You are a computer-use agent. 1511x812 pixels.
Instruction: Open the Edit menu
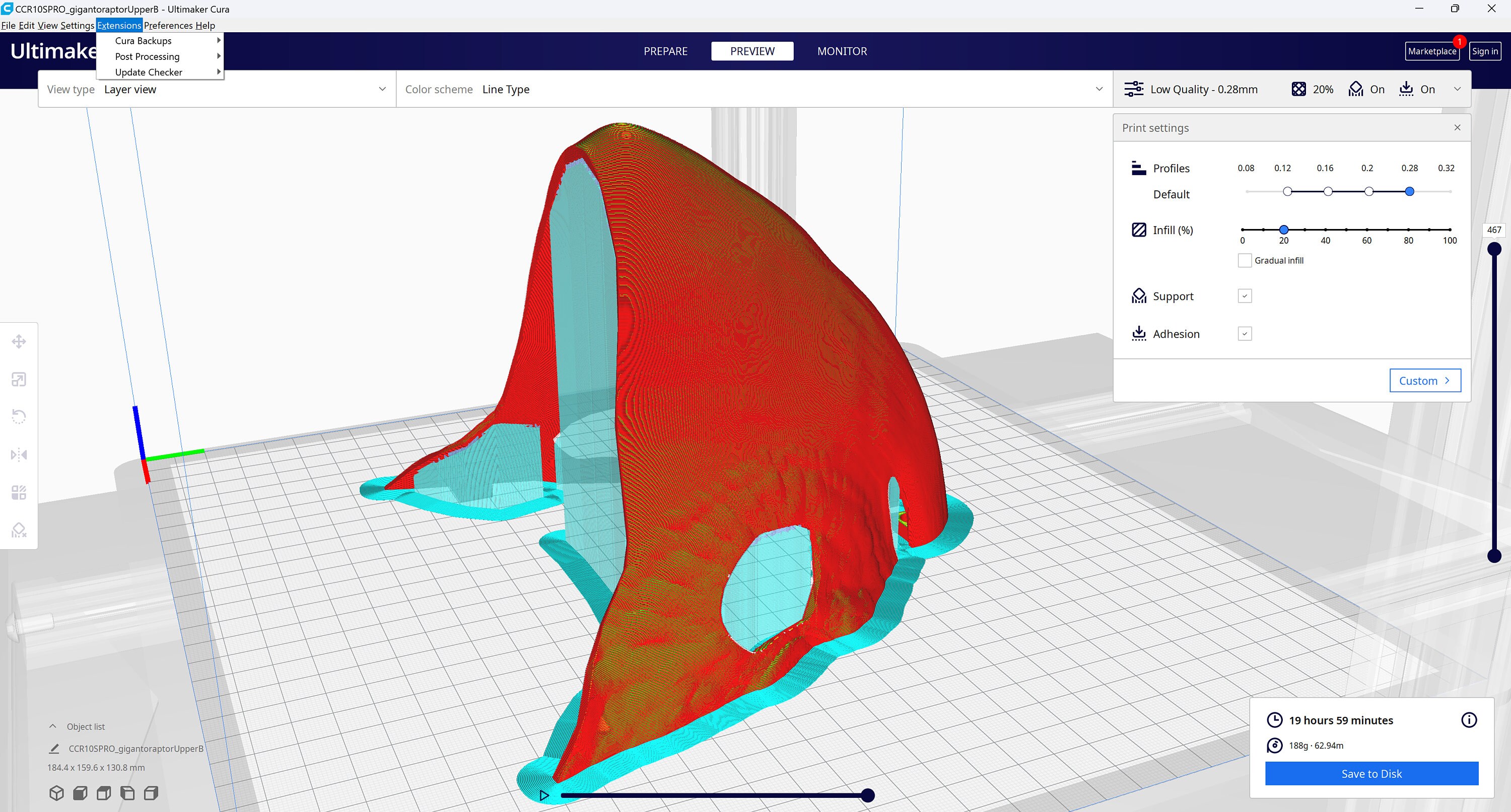[x=26, y=25]
